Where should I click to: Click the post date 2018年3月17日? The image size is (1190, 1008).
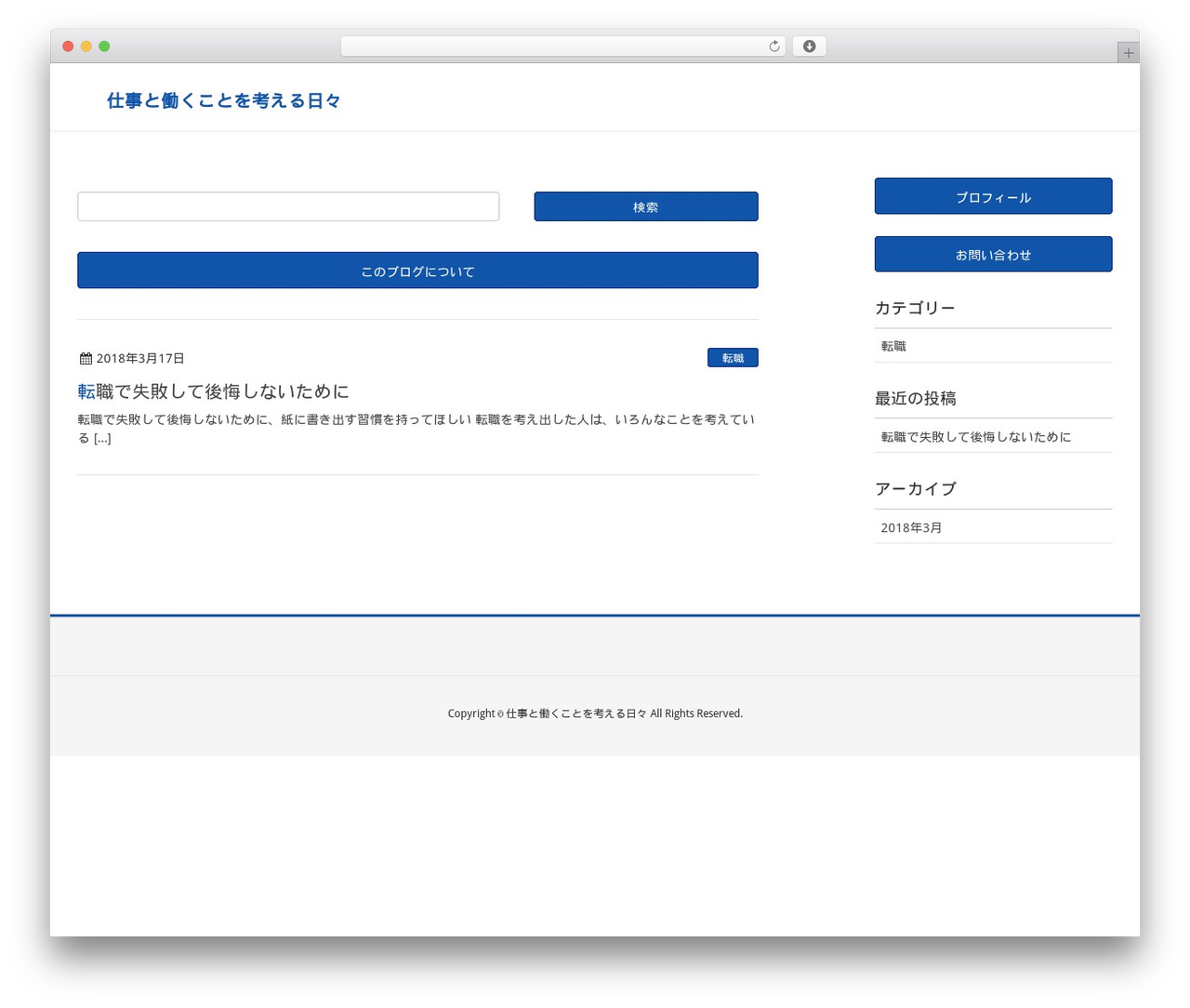[140, 358]
